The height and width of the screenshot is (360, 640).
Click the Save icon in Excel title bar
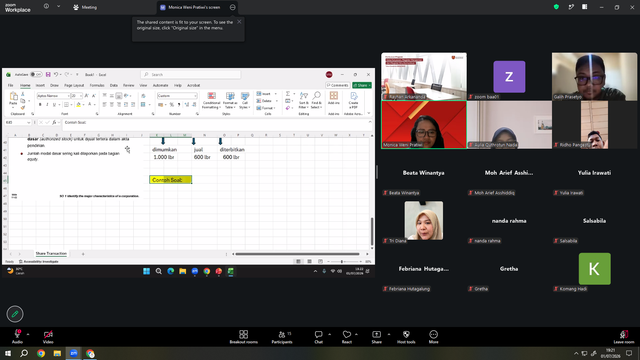point(48,75)
